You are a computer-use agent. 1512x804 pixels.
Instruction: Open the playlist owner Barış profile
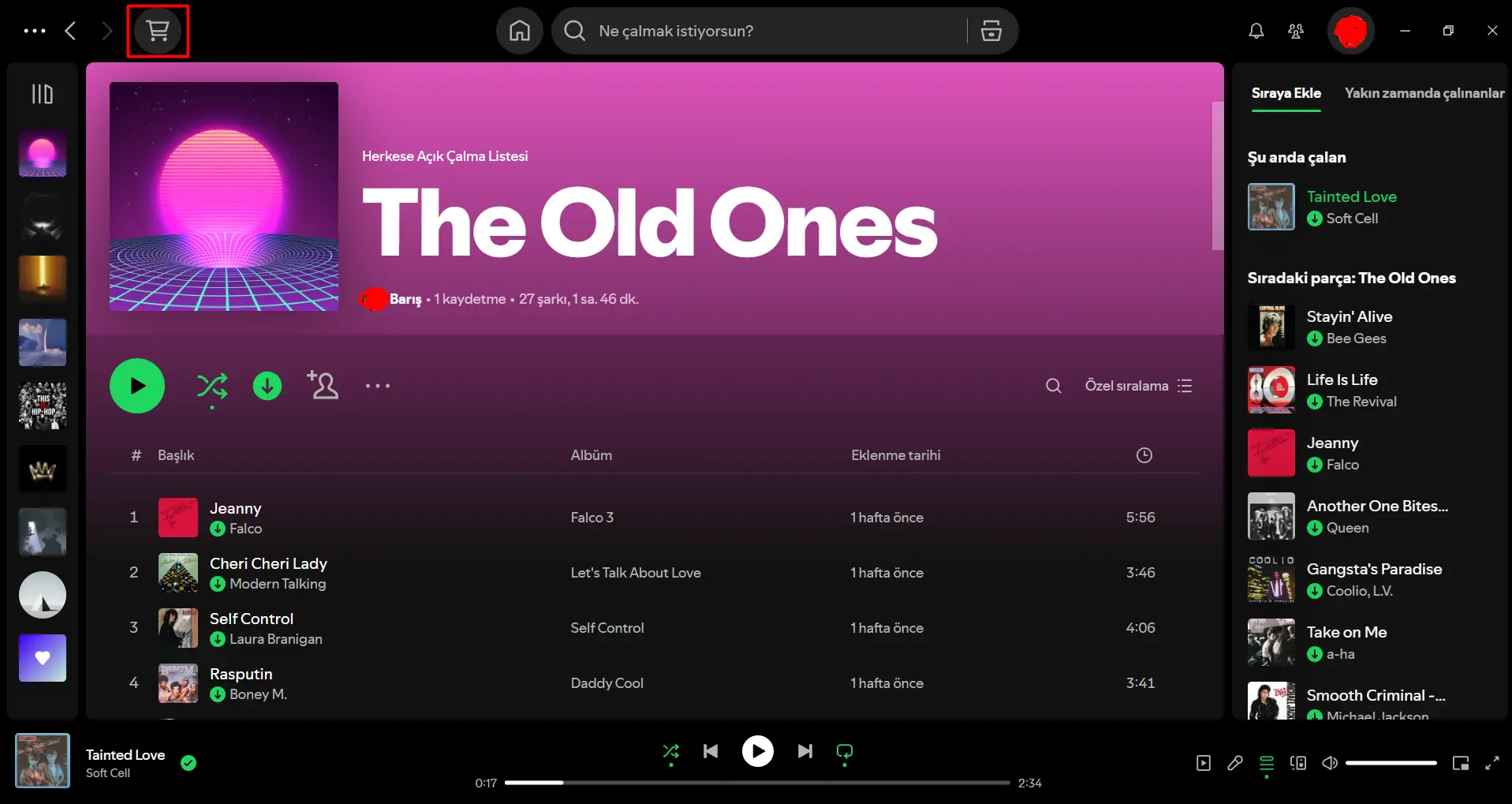(405, 299)
